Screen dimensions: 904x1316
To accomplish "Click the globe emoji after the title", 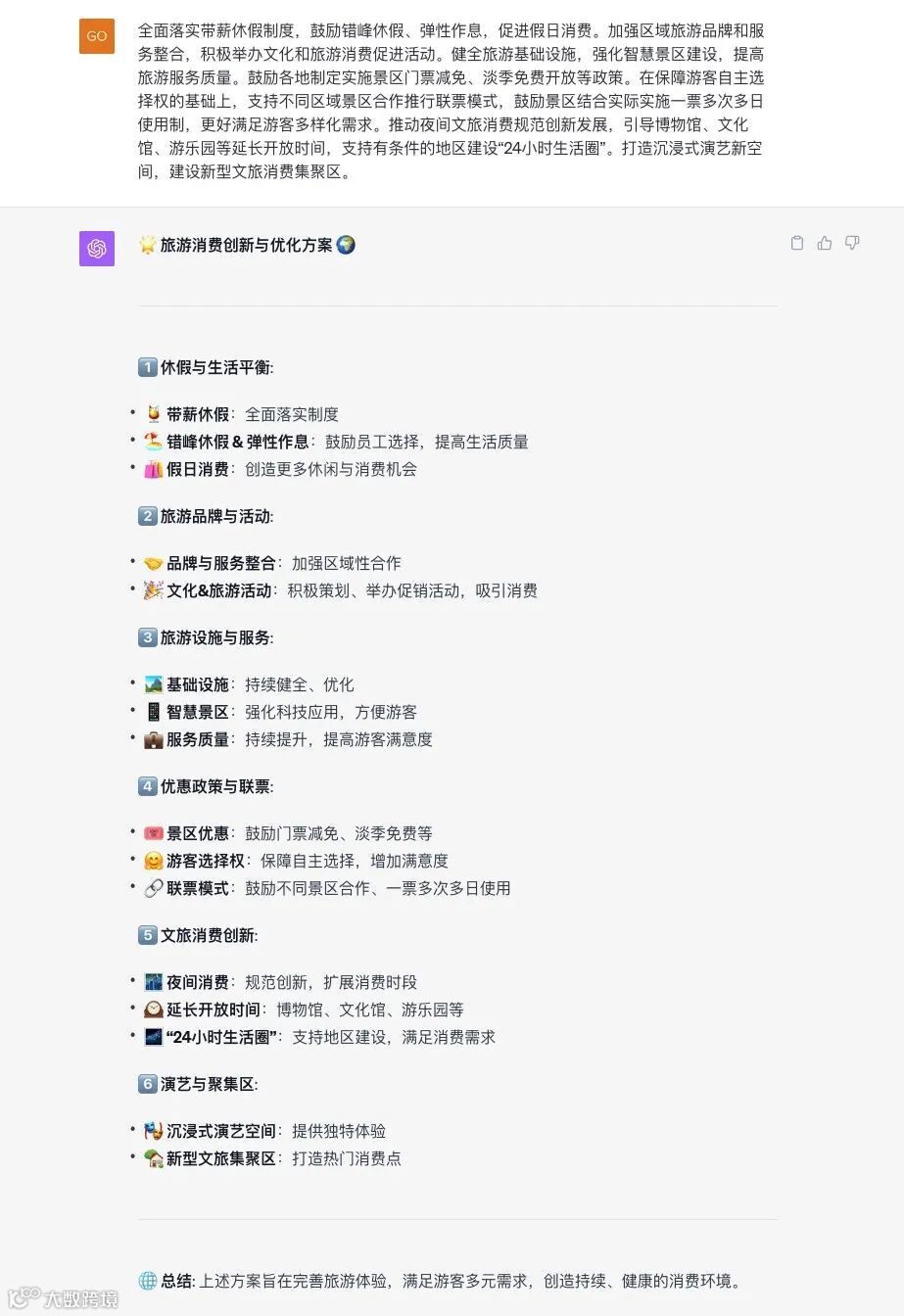I will click(346, 245).
